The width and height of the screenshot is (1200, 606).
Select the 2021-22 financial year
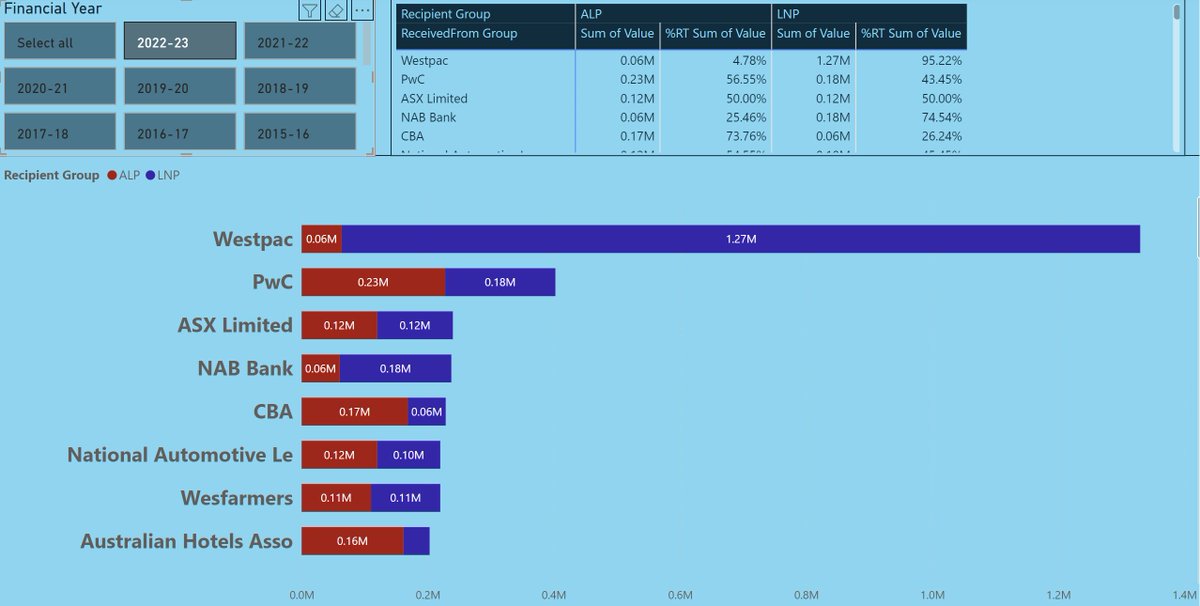(x=300, y=43)
